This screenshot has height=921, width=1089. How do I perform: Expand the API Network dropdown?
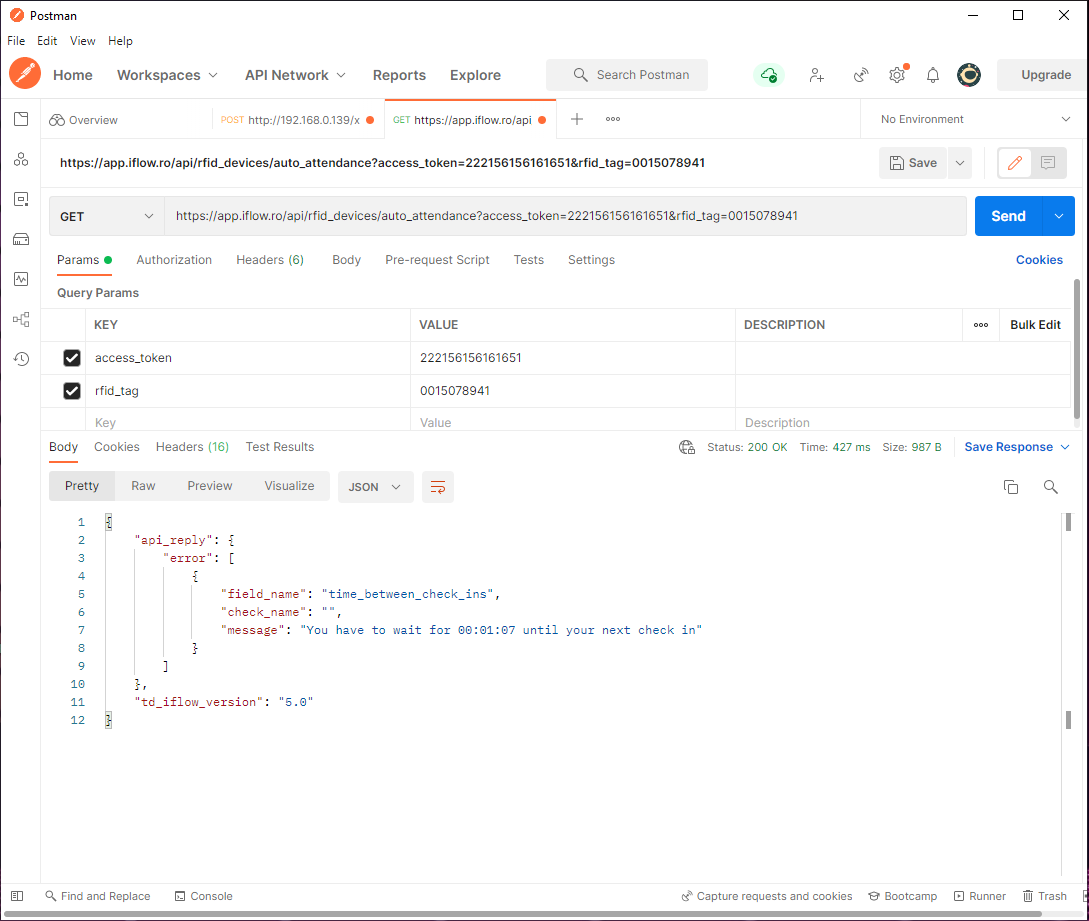[x=295, y=75]
